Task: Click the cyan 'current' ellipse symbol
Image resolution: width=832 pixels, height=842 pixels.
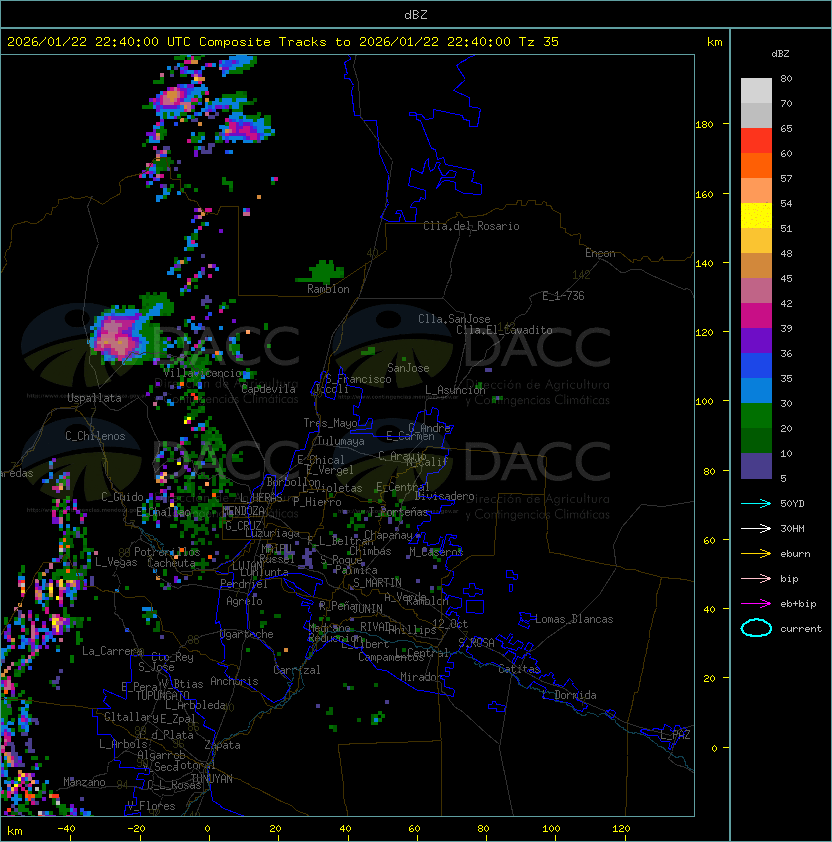Action: [756, 628]
